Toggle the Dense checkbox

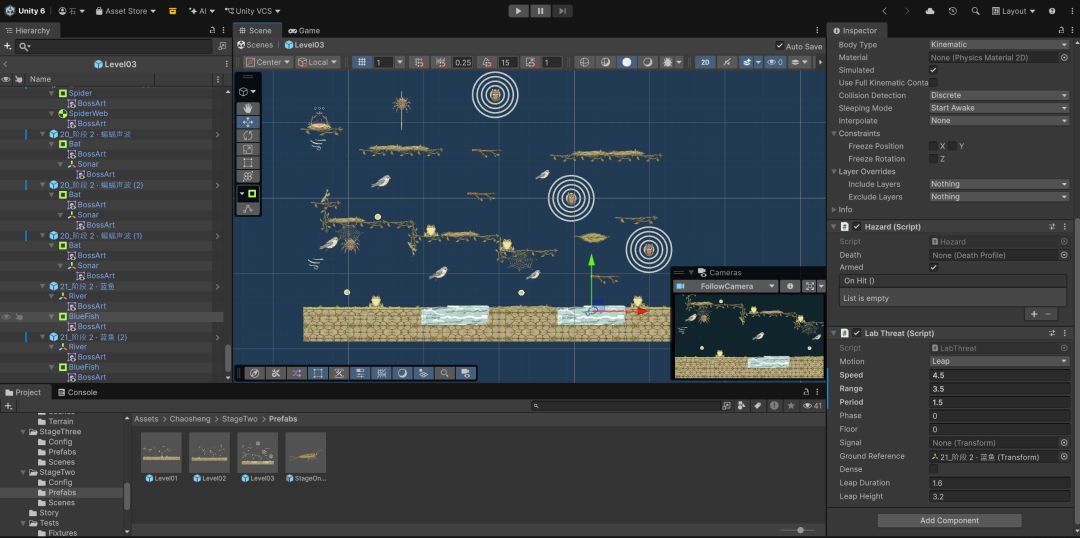pyautogui.click(x=933, y=469)
